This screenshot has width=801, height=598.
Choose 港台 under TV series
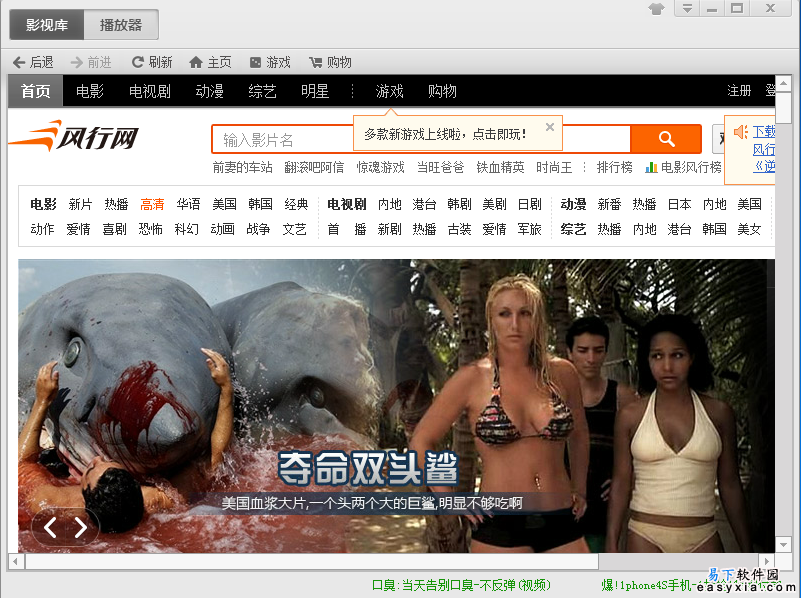[x=424, y=204]
